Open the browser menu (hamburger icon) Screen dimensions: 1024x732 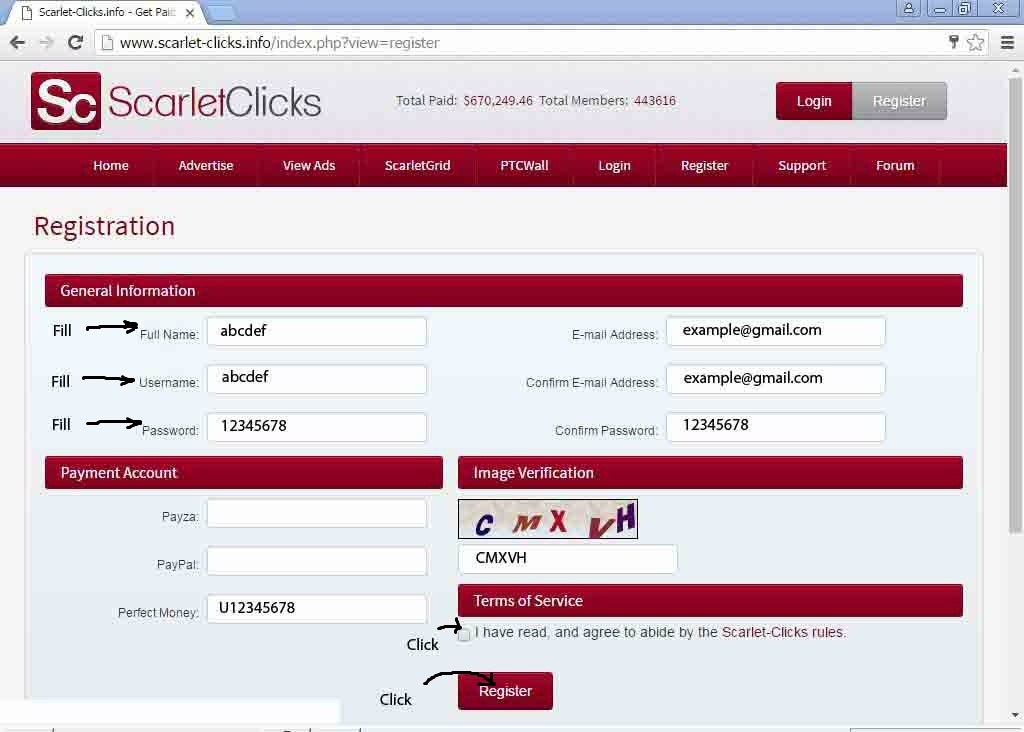(1008, 42)
